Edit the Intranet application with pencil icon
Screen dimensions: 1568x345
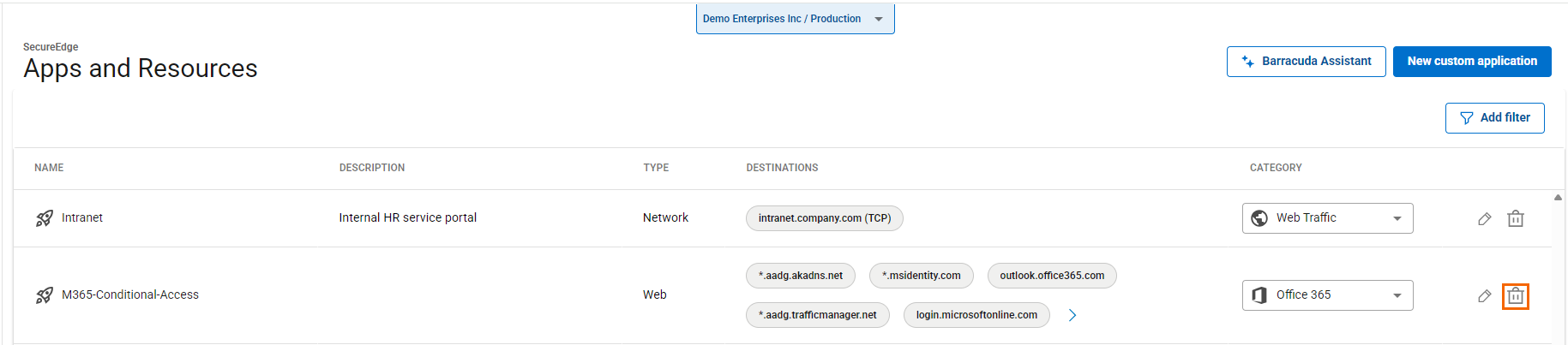point(1484,219)
